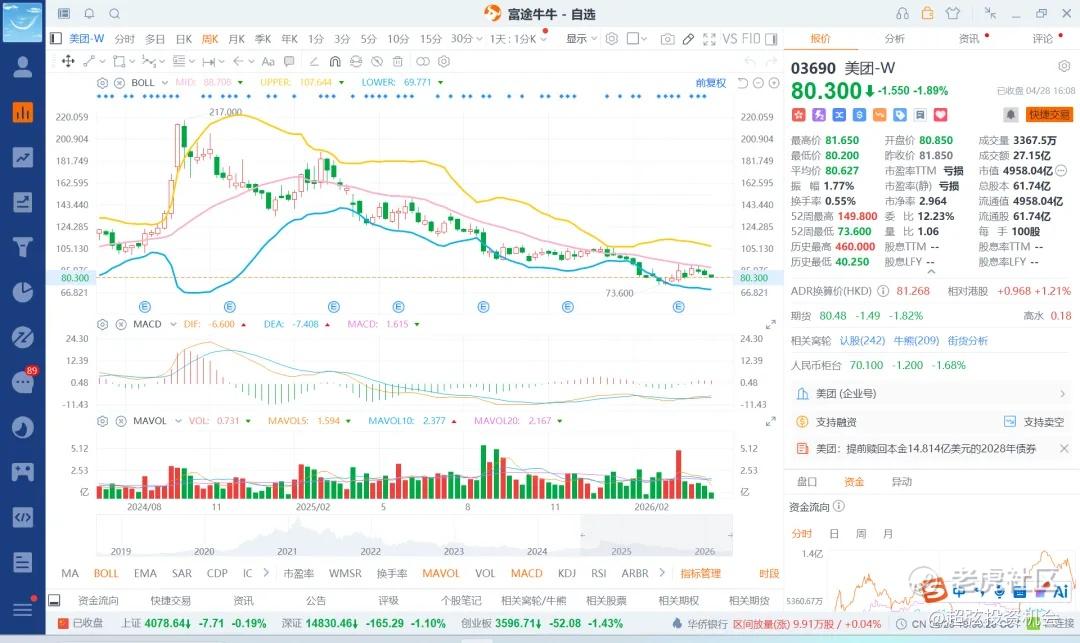The width and height of the screenshot is (1080, 643).
Task: Toggle the checkbox square in chart toolbar
Action: pyautogui.click(x=632, y=39)
